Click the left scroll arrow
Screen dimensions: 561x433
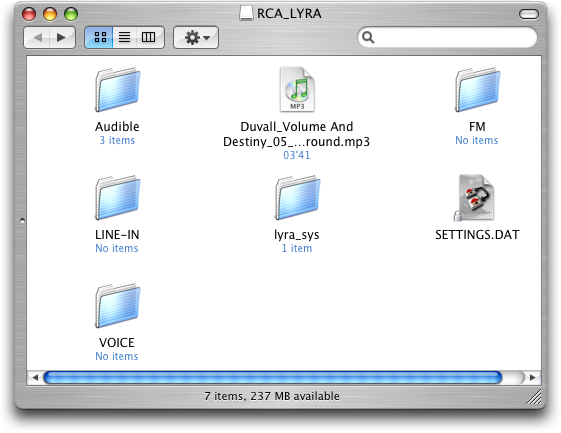tap(35, 378)
